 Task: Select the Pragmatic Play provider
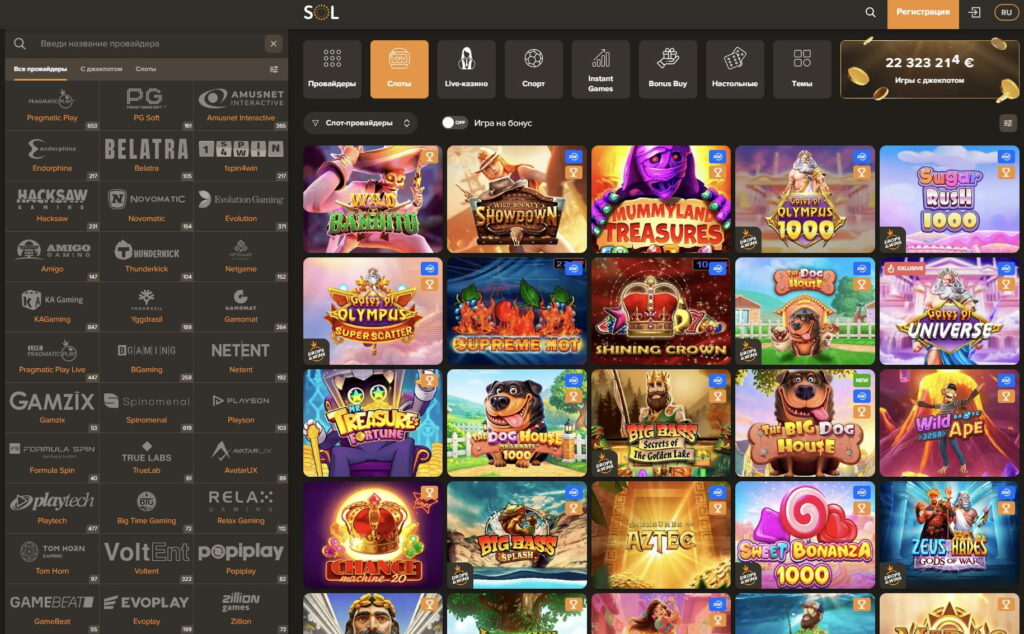(x=52, y=106)
